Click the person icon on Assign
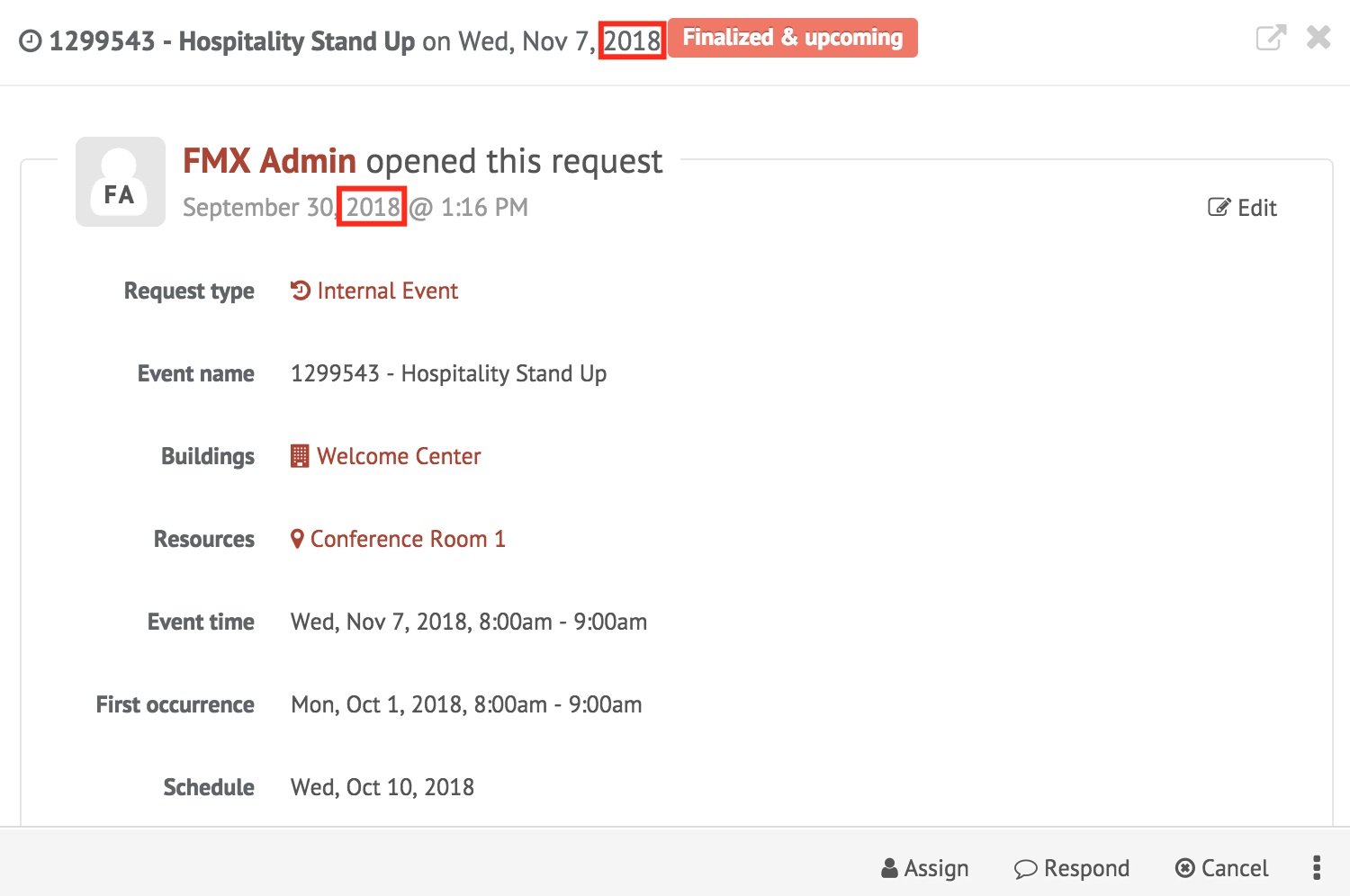This screenshot has width=1350, height=896. [889, 868]
